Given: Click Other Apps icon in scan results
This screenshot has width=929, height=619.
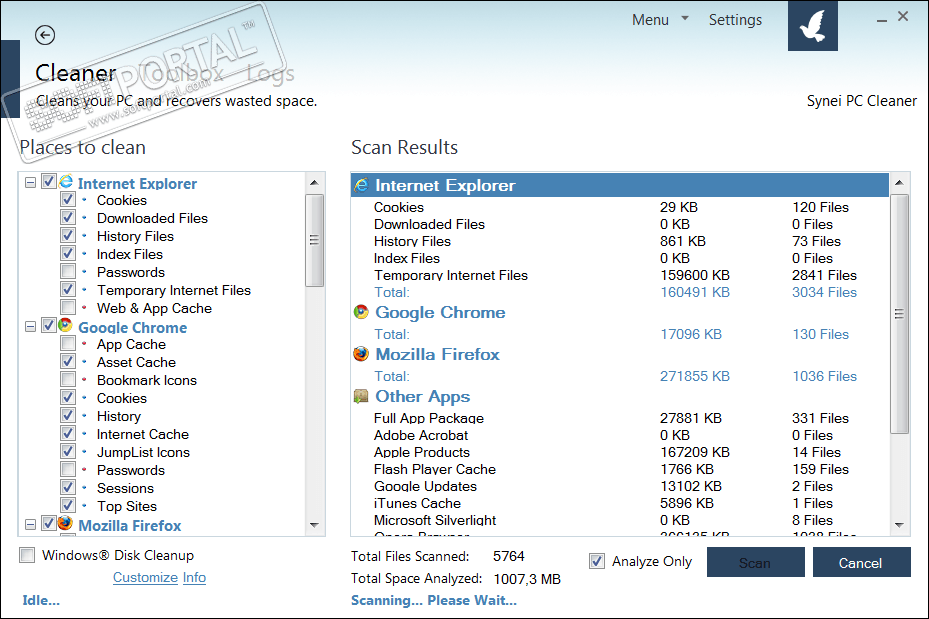Looking at the screenshot, I should (361, 396).
